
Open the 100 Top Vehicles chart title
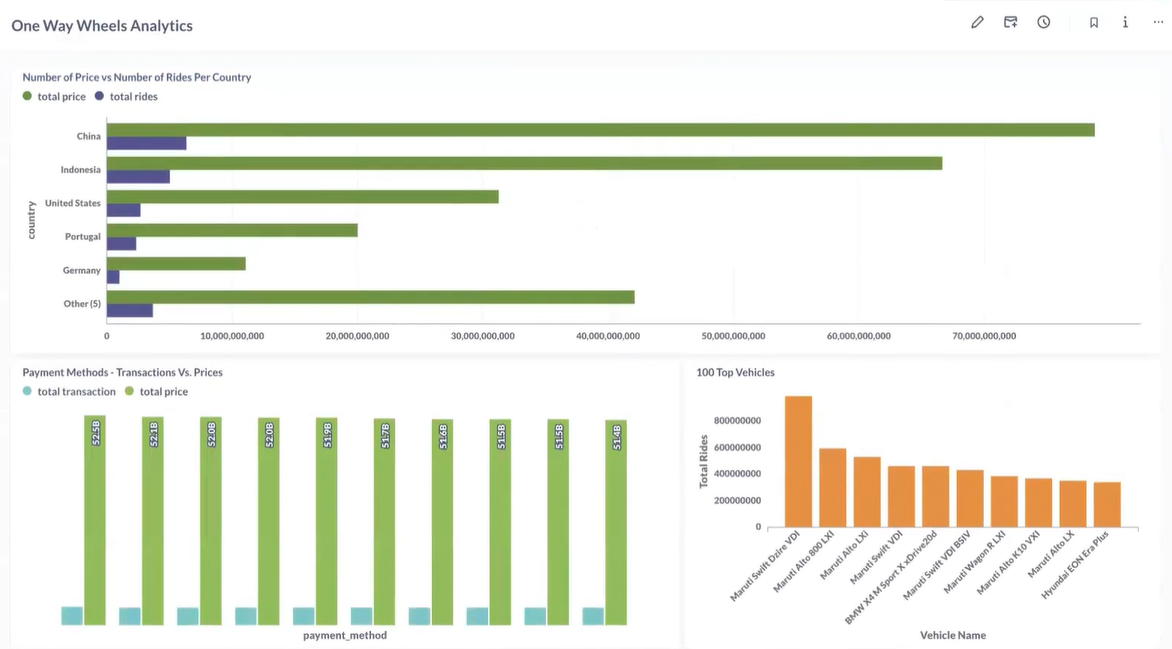click(736, 372)
